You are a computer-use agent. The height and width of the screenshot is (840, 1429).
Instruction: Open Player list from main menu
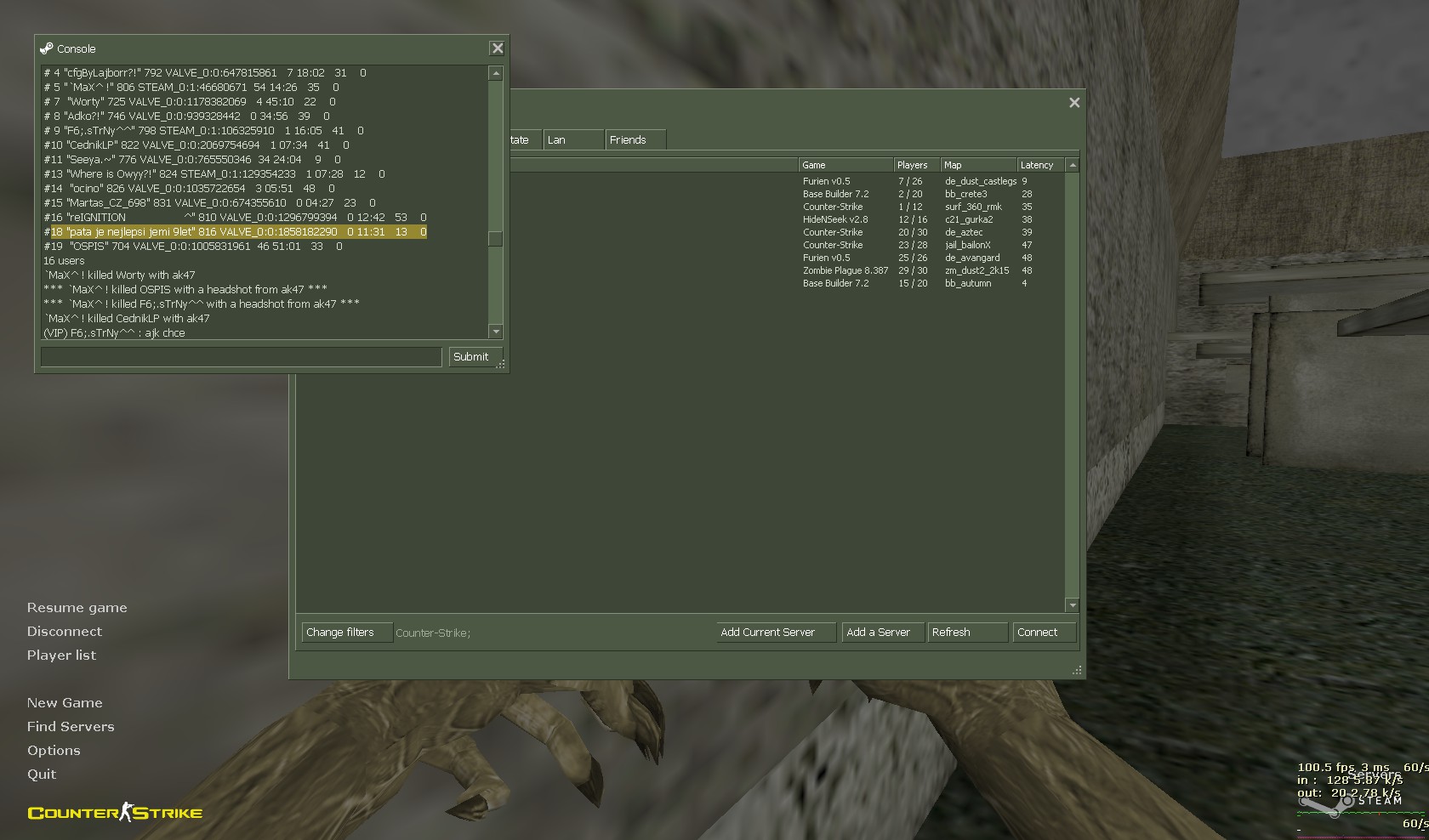tap(61, 656)
